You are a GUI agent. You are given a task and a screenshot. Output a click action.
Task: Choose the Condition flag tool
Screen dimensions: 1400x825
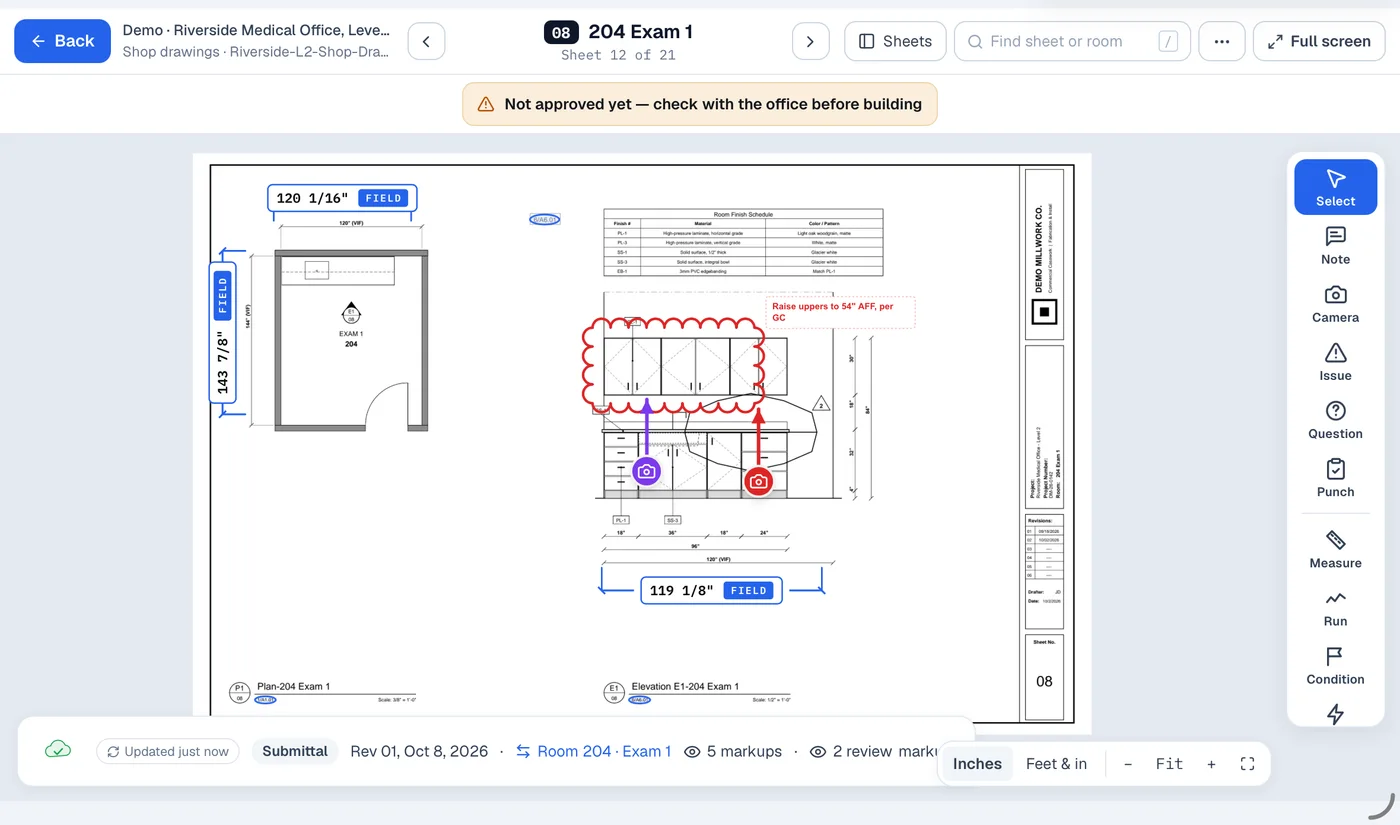(1335, 665)
